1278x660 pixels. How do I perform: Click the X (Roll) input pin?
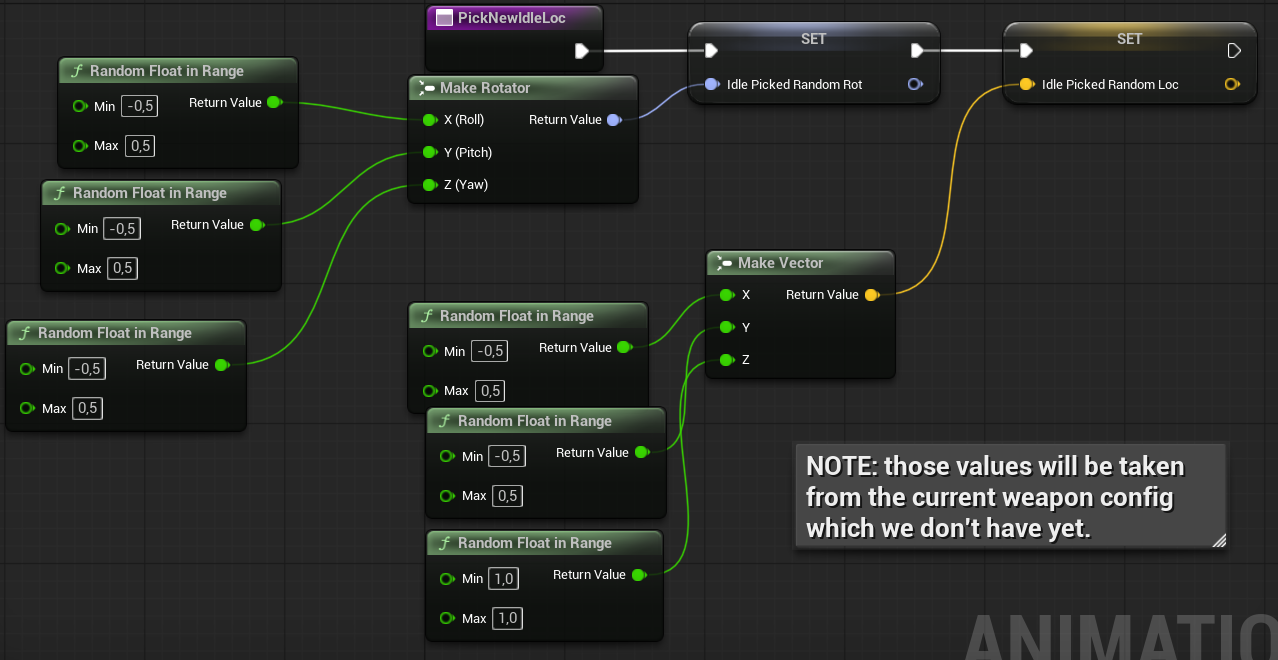pos(429,120)
